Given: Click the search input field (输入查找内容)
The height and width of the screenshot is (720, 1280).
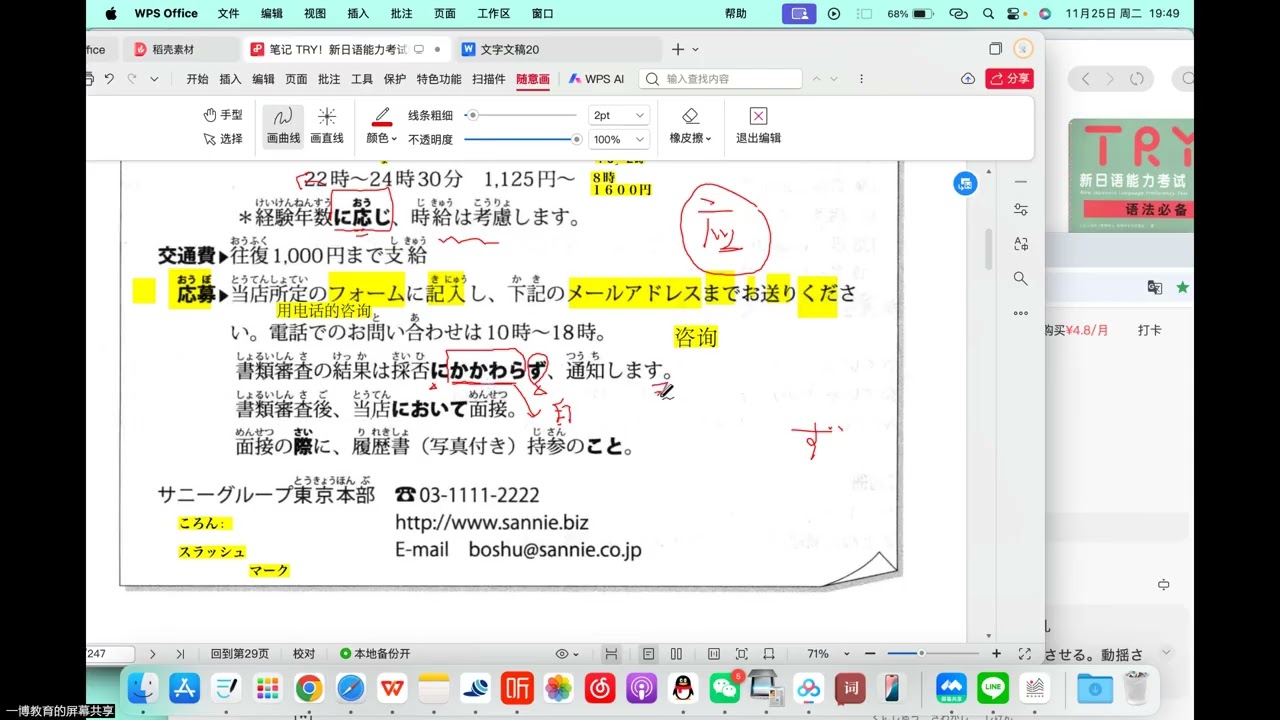Looking at the screenshot, I should [720, 79].
